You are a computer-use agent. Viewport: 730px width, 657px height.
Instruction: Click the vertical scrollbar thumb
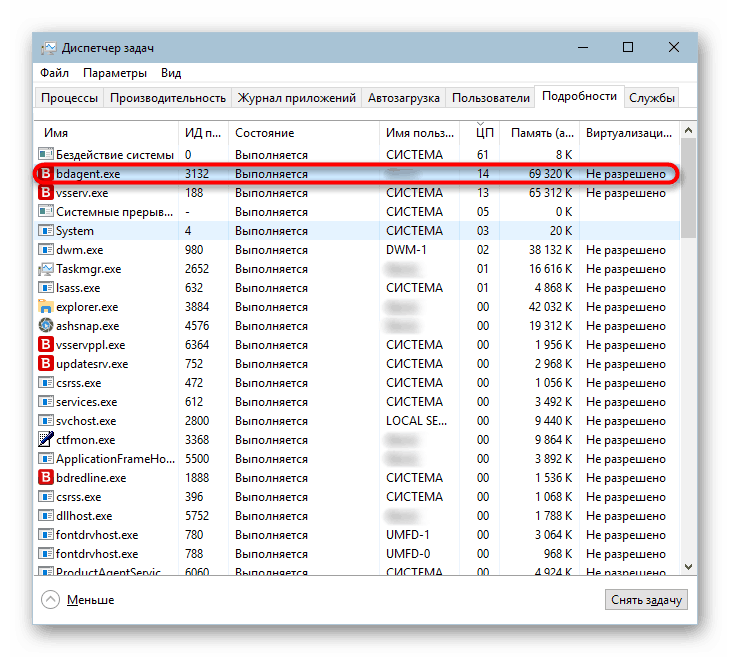[689, 188]
